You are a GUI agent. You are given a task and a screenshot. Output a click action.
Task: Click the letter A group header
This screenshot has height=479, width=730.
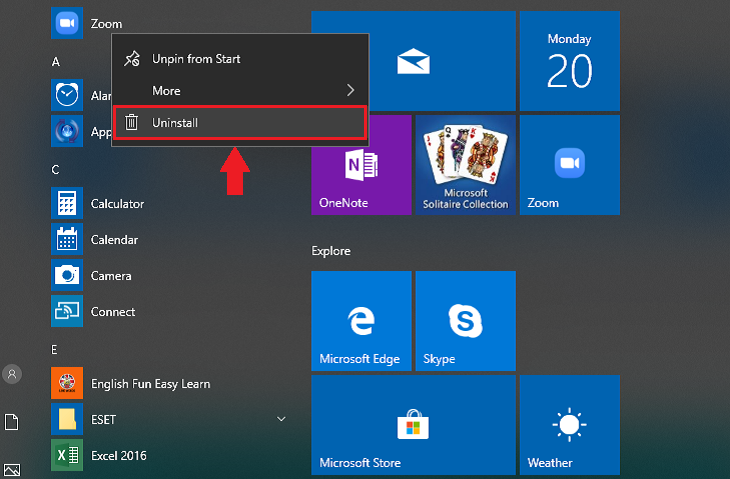(x=56, y=61)
